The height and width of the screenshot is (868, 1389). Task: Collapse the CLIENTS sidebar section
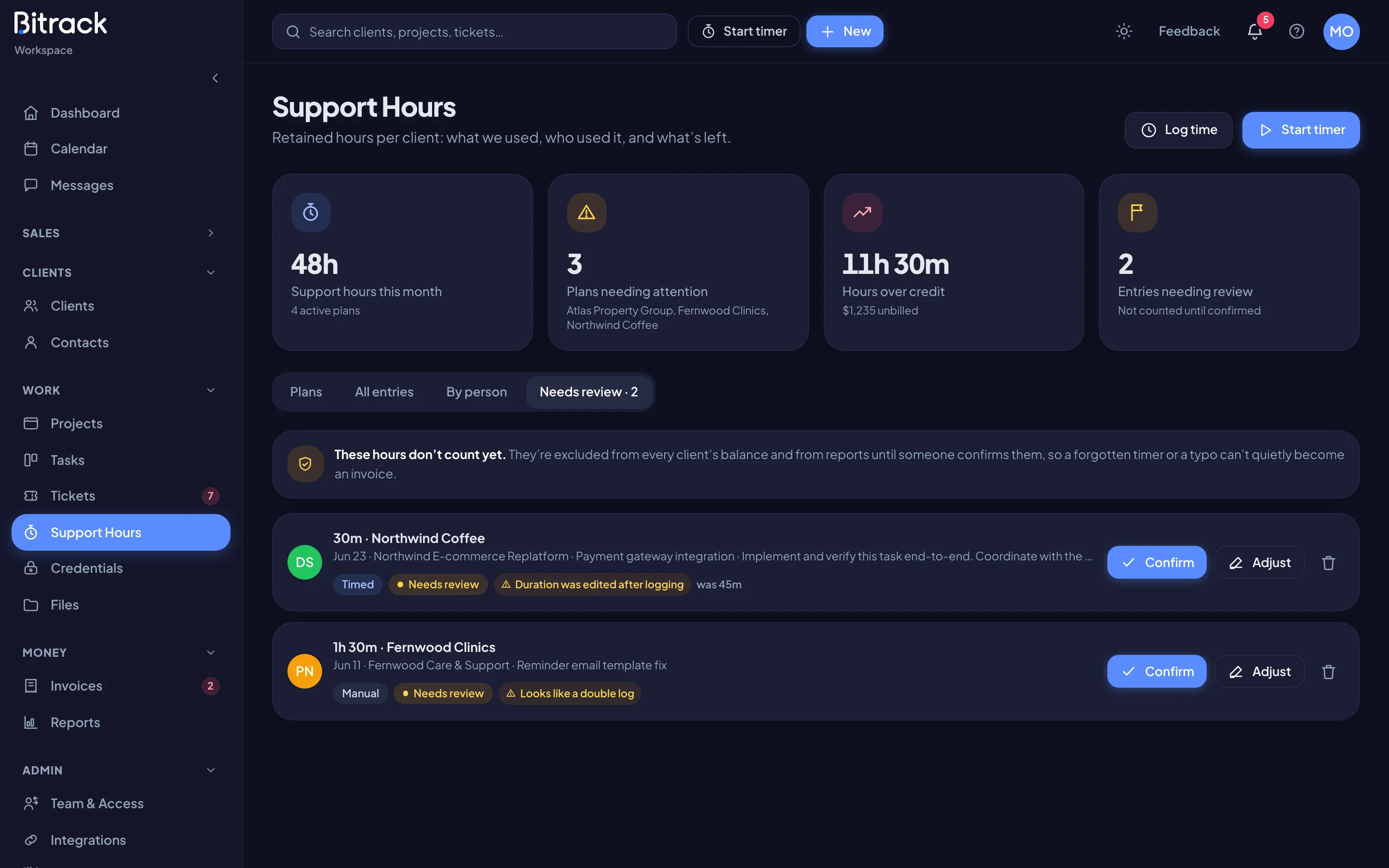121,272
